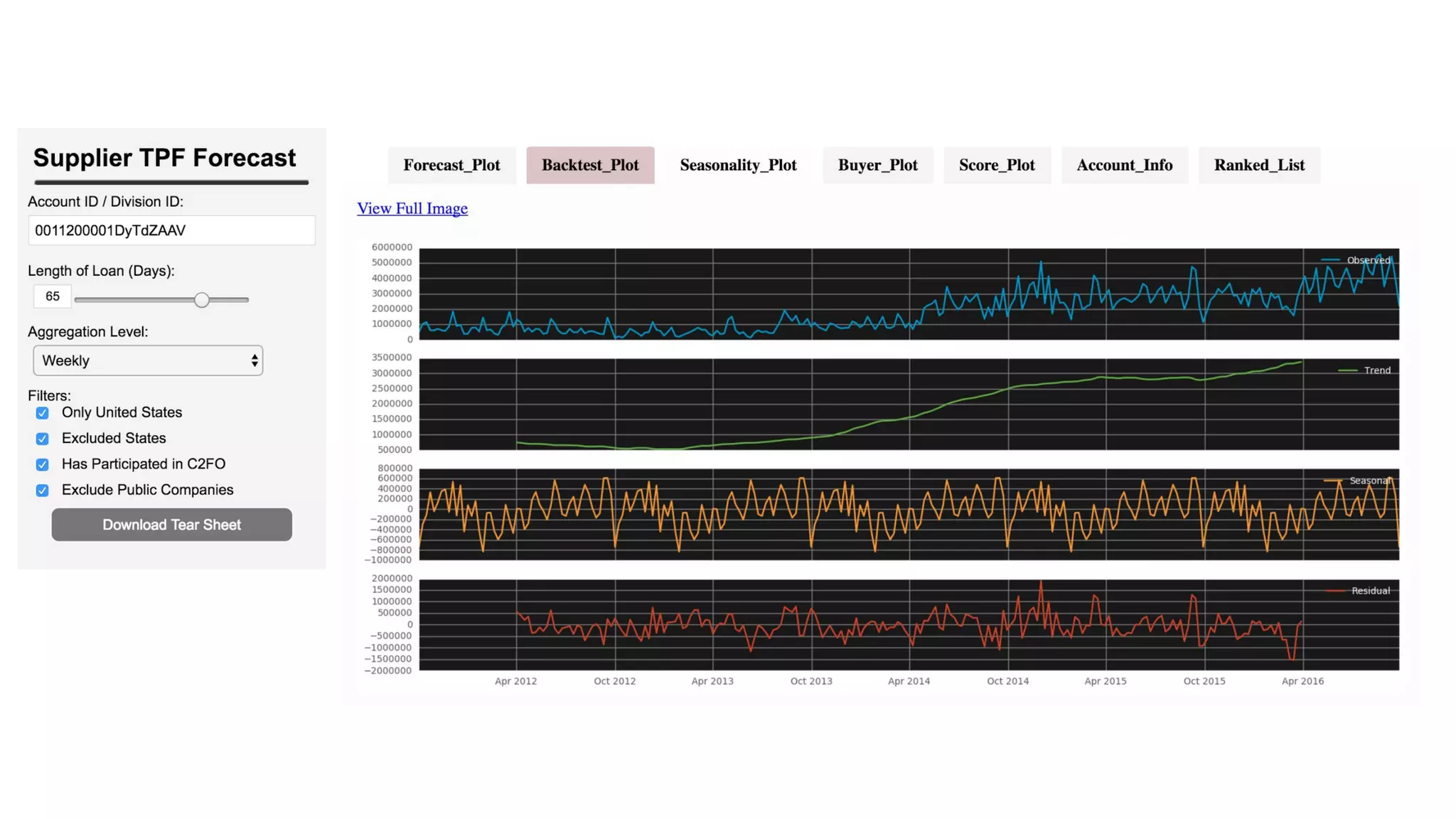Screen dimensions: 1456x819
Task: Disable Exclude Public Companies filter
Action: [x=43, y=491]
